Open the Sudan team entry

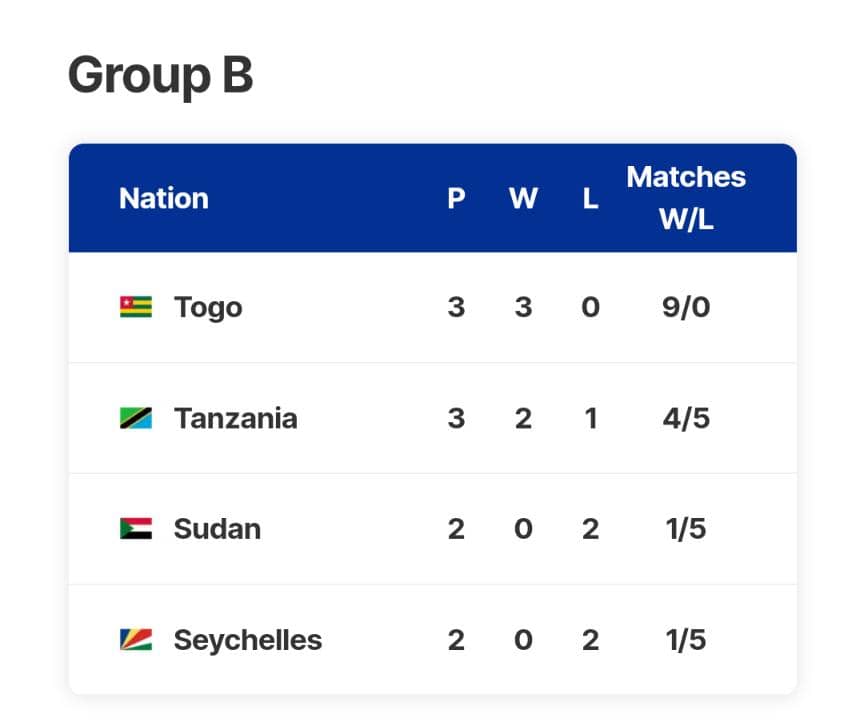point(217,528)
